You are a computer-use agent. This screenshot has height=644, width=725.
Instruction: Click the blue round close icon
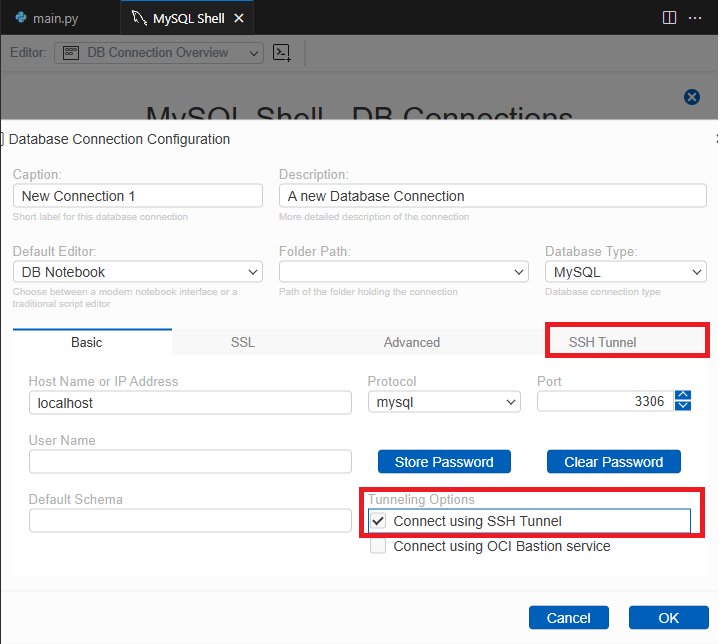pos(692,97)
